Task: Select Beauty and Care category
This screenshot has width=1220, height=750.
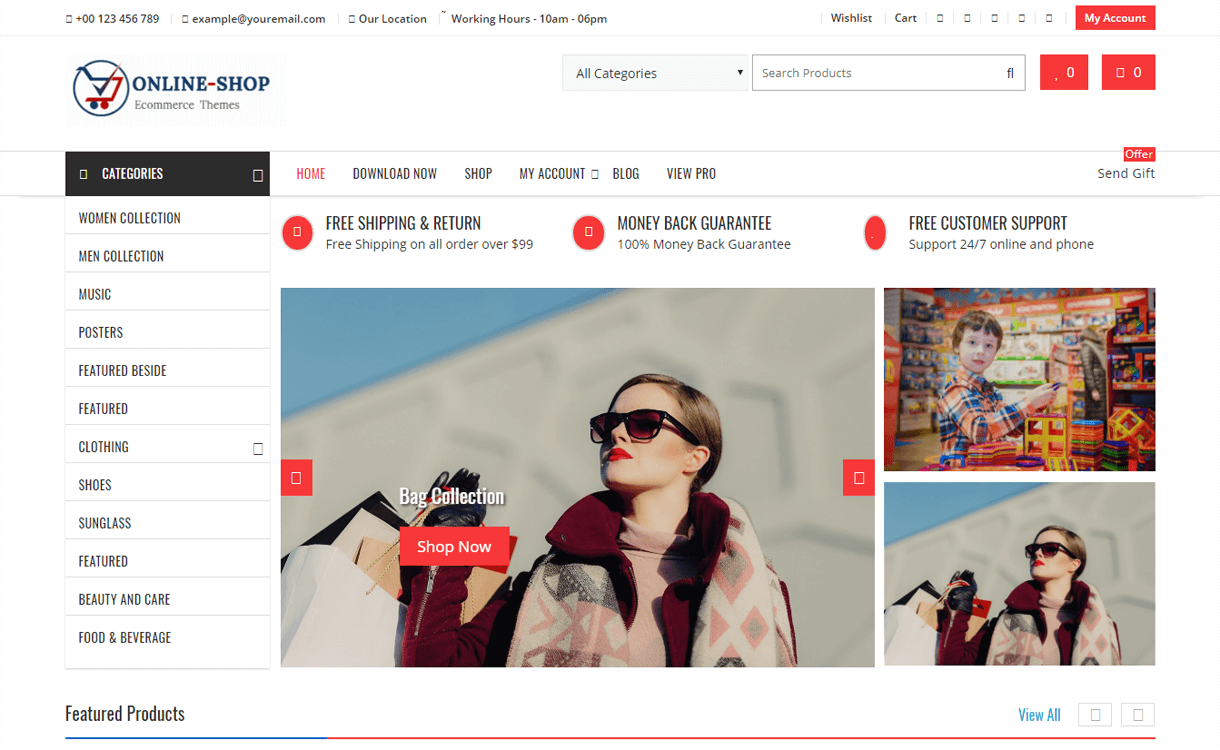Action: [x=124, y=599]
